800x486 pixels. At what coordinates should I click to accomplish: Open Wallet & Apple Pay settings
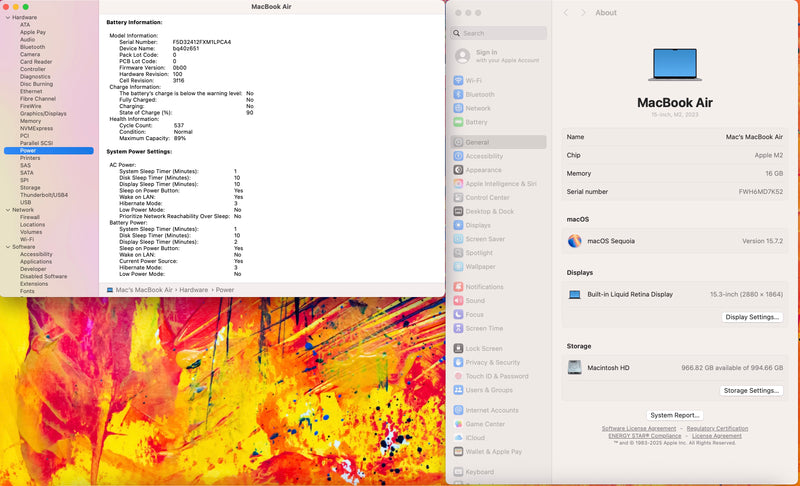click(x=493, y=451)
